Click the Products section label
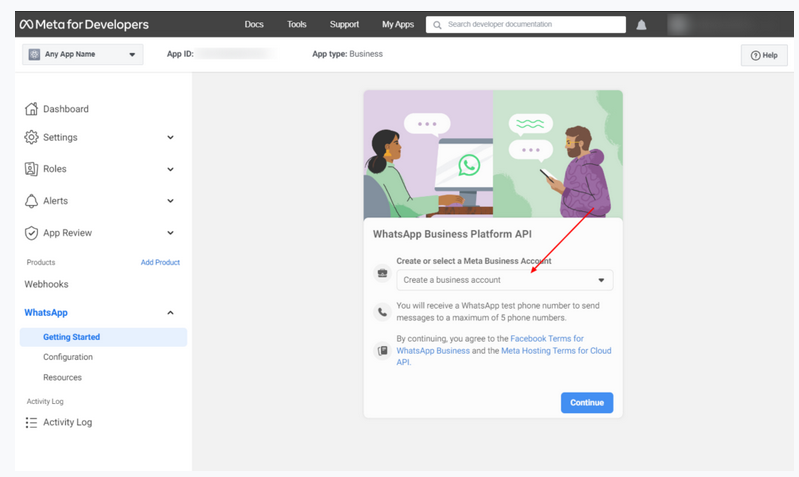799x477 pixels. pyautogui.click(x=41, y=262)
